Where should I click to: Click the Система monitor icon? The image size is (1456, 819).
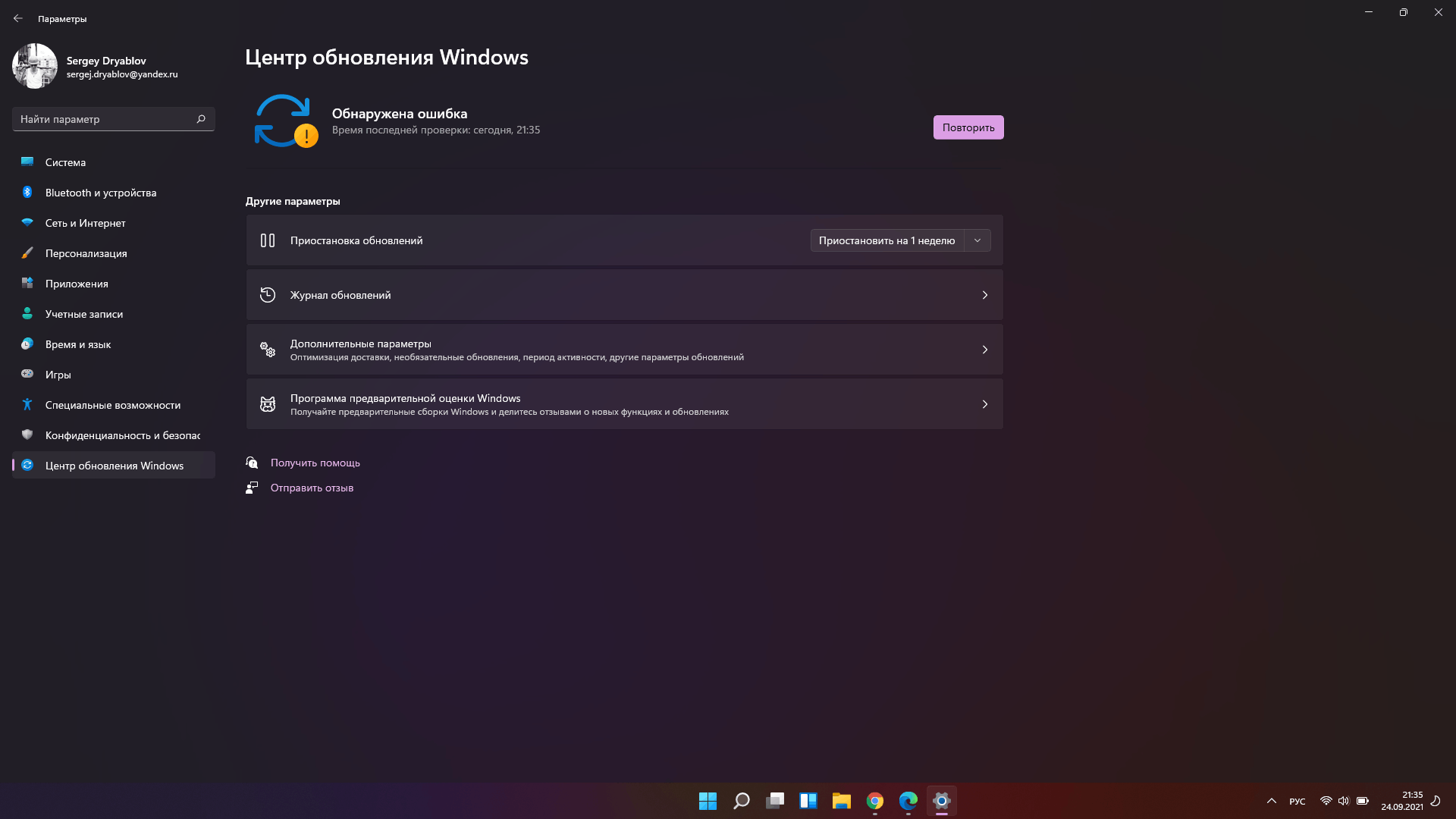point(27,162)
